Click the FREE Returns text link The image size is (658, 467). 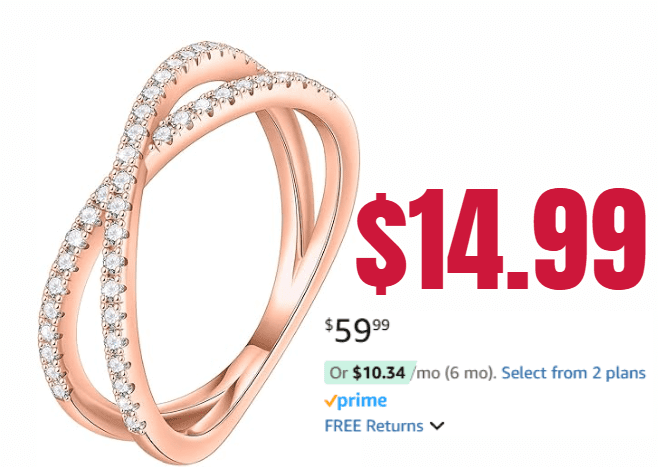tap(374, 426)
